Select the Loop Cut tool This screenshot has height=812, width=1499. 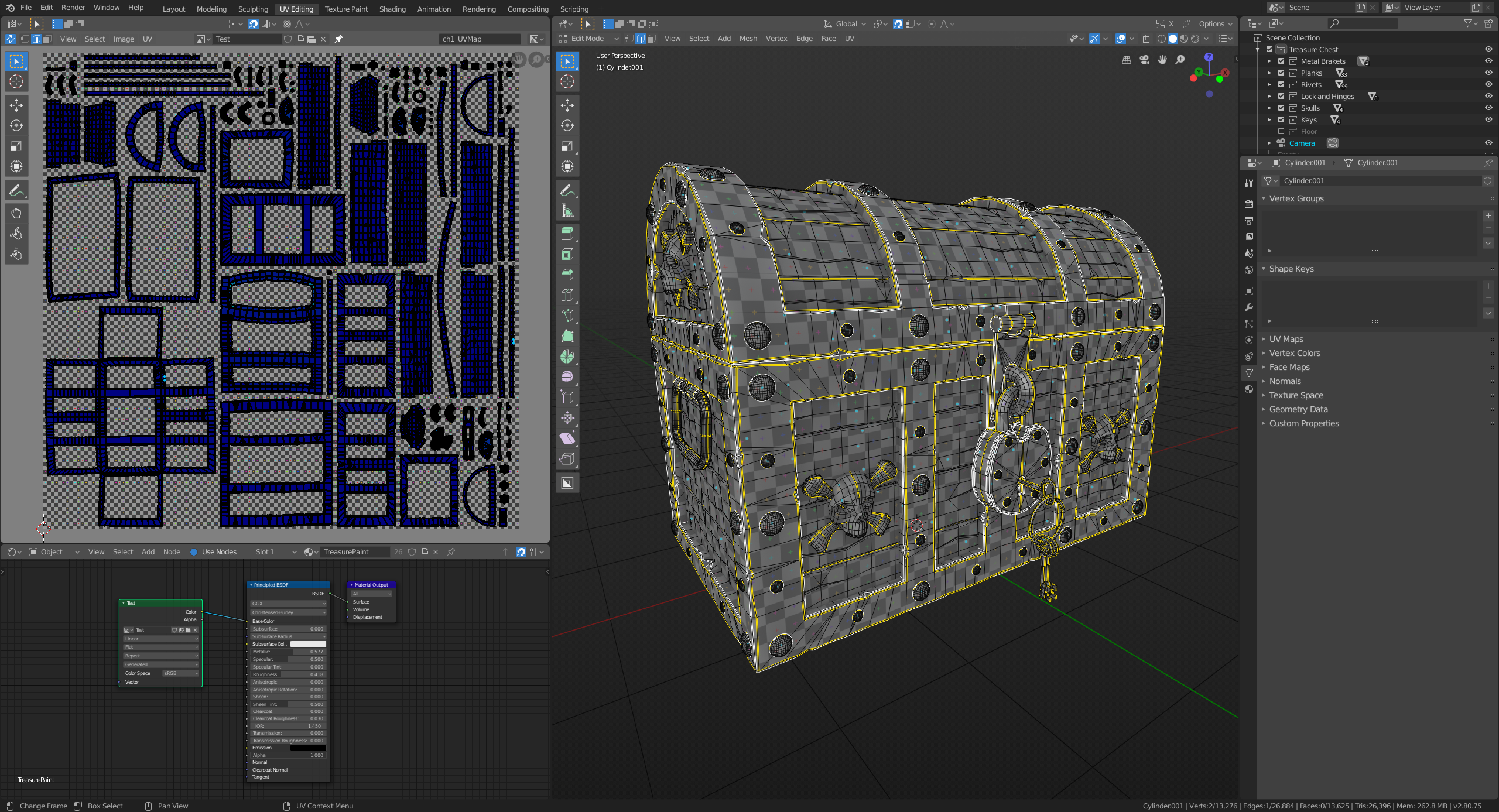pos(567,295)
